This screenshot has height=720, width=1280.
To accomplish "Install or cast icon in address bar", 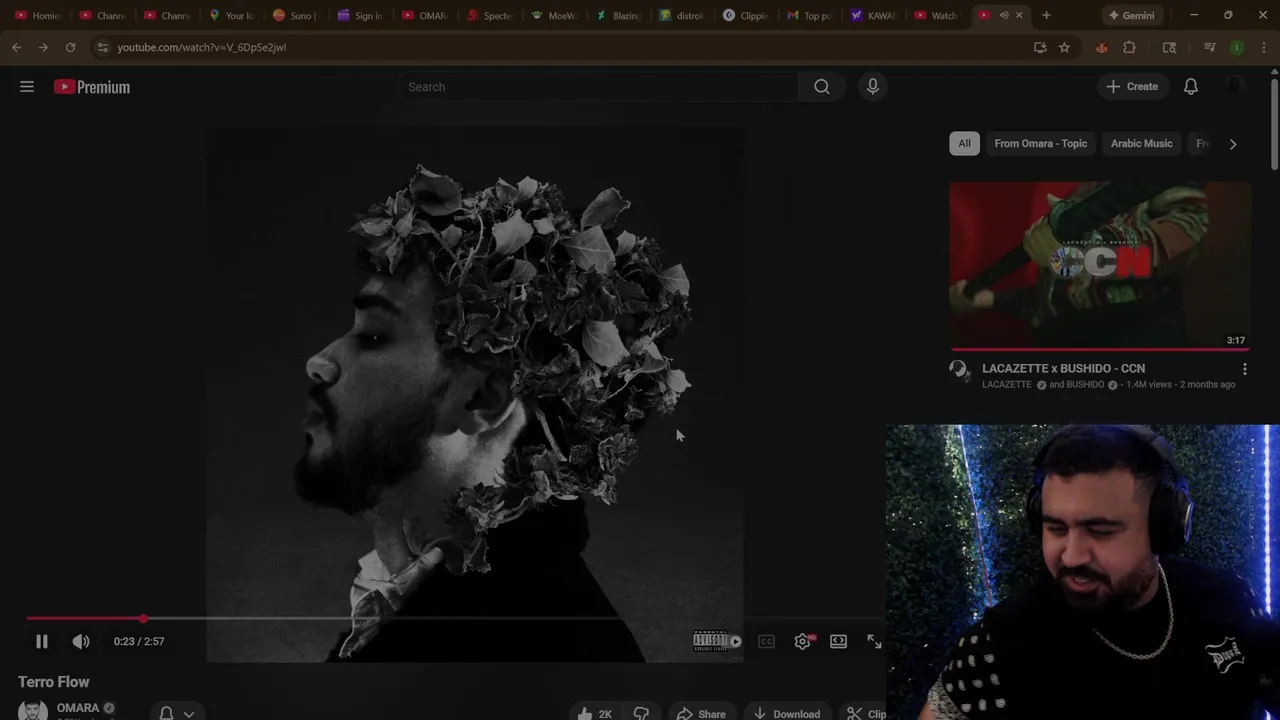I will [1040, 47].
